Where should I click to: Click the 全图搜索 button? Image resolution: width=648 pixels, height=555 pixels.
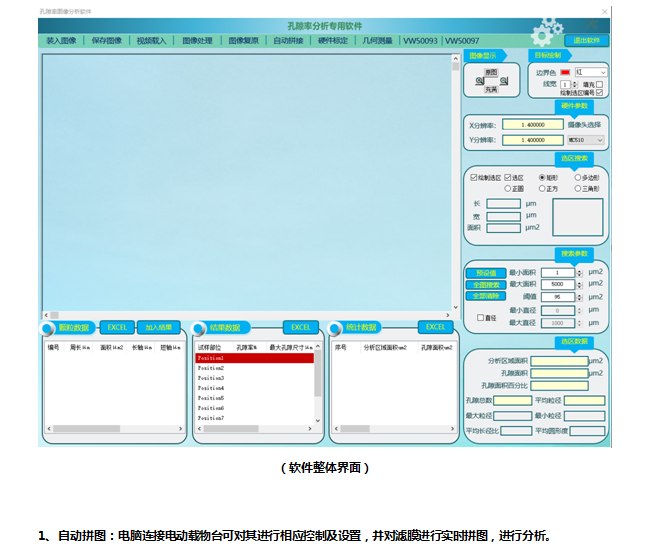tap(485, 284)
